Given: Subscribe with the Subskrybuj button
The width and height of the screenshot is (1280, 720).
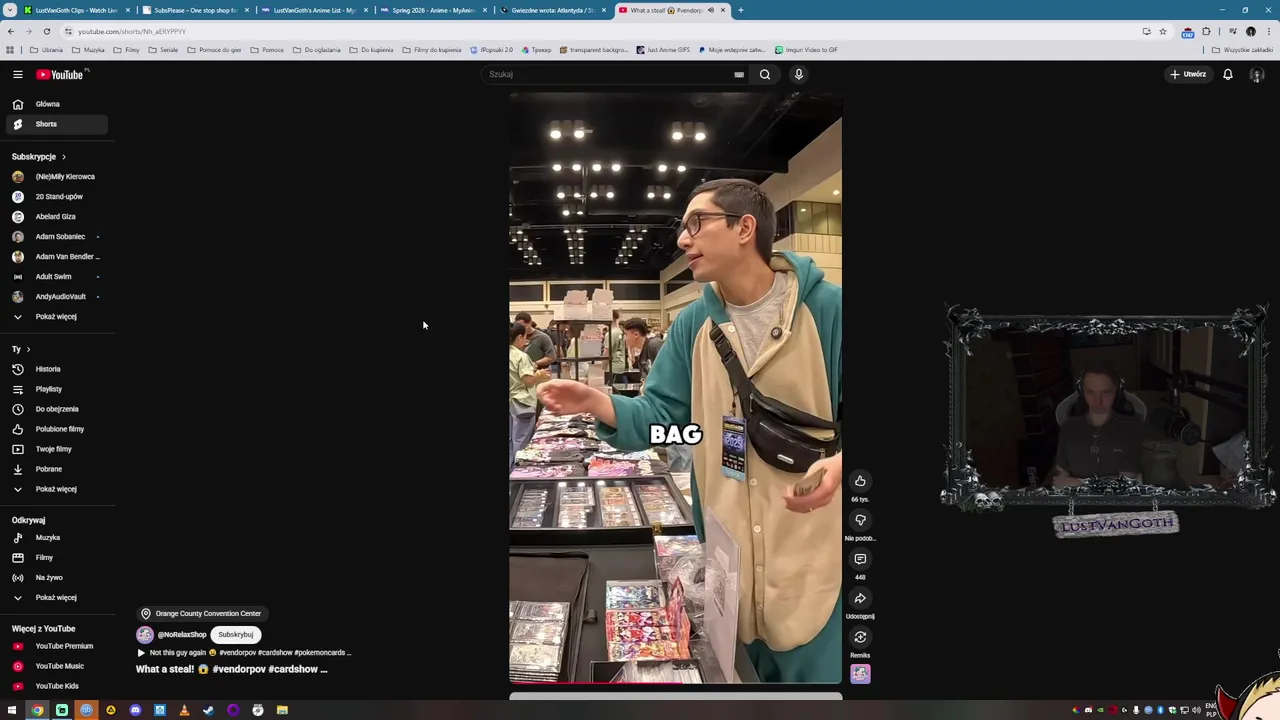Looking at the screenshot, I should [236, 634].
